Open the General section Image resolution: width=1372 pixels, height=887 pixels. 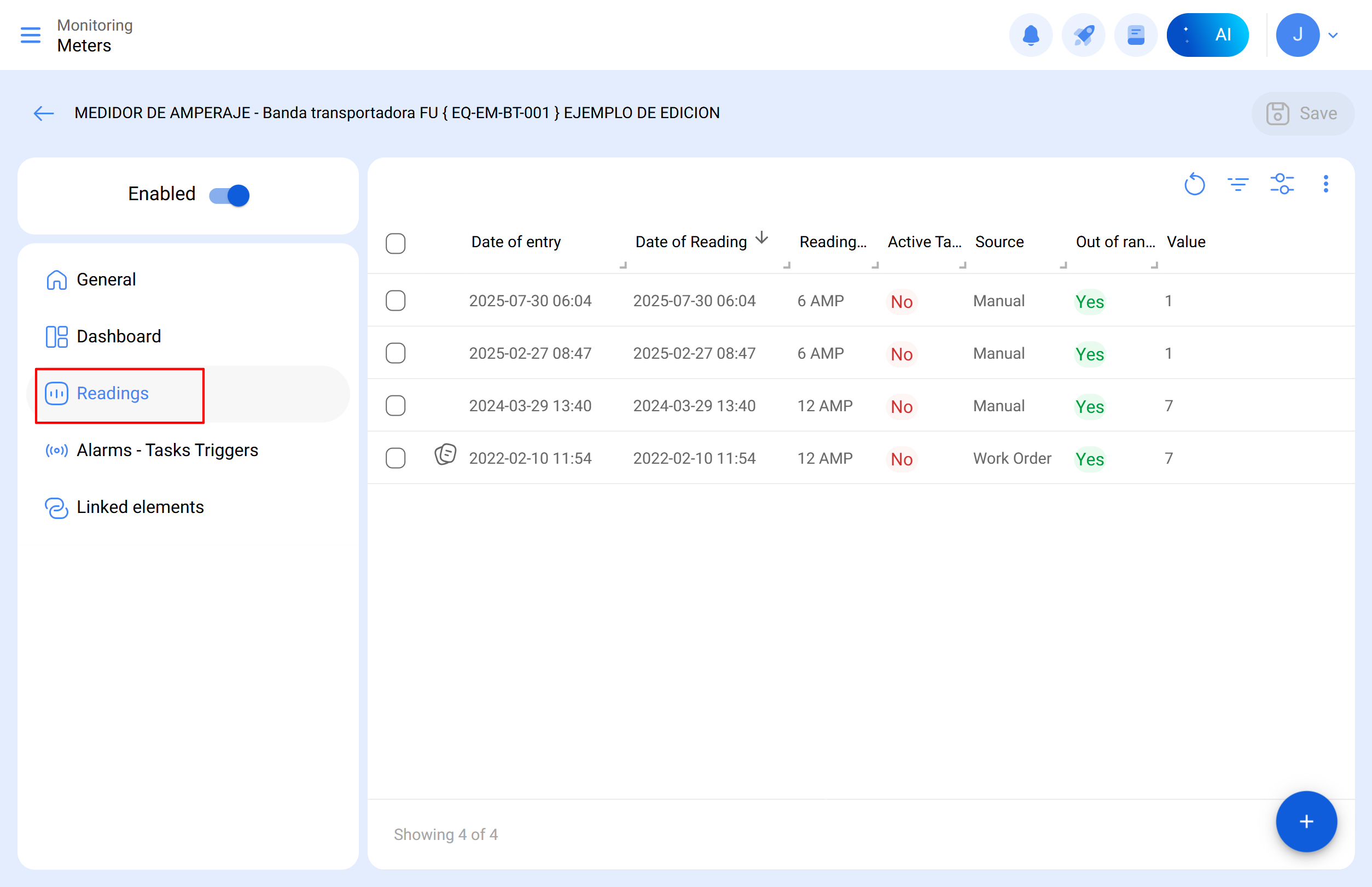tap(106, 279)
